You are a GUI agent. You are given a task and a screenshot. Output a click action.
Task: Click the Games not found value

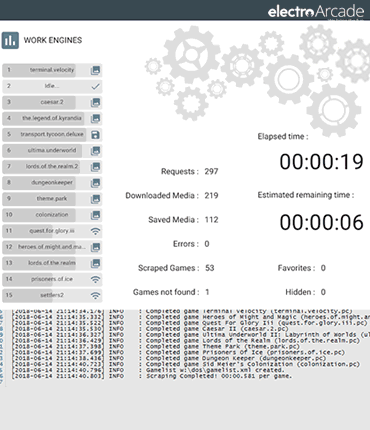click(x=207, y=292)
